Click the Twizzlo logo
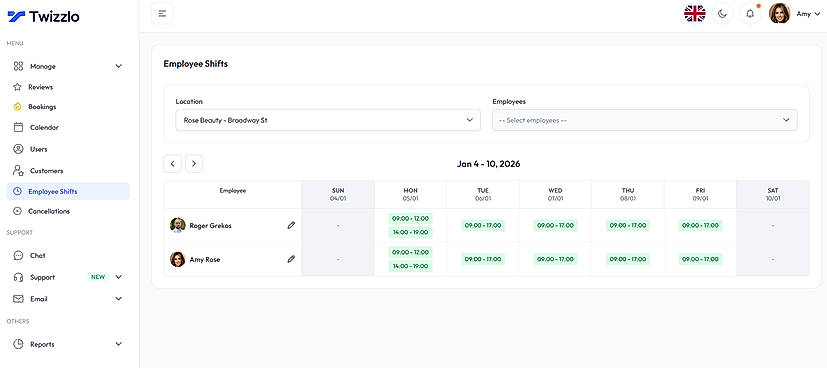This screenshot has width=827, height=368. tap(43, 16)
